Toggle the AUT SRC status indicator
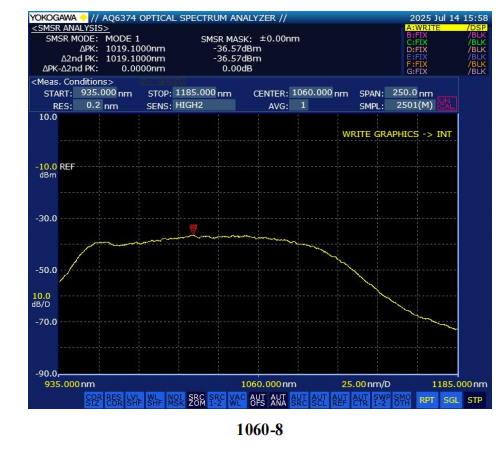This screenshot has height=456, width=498. click(299, 400)
